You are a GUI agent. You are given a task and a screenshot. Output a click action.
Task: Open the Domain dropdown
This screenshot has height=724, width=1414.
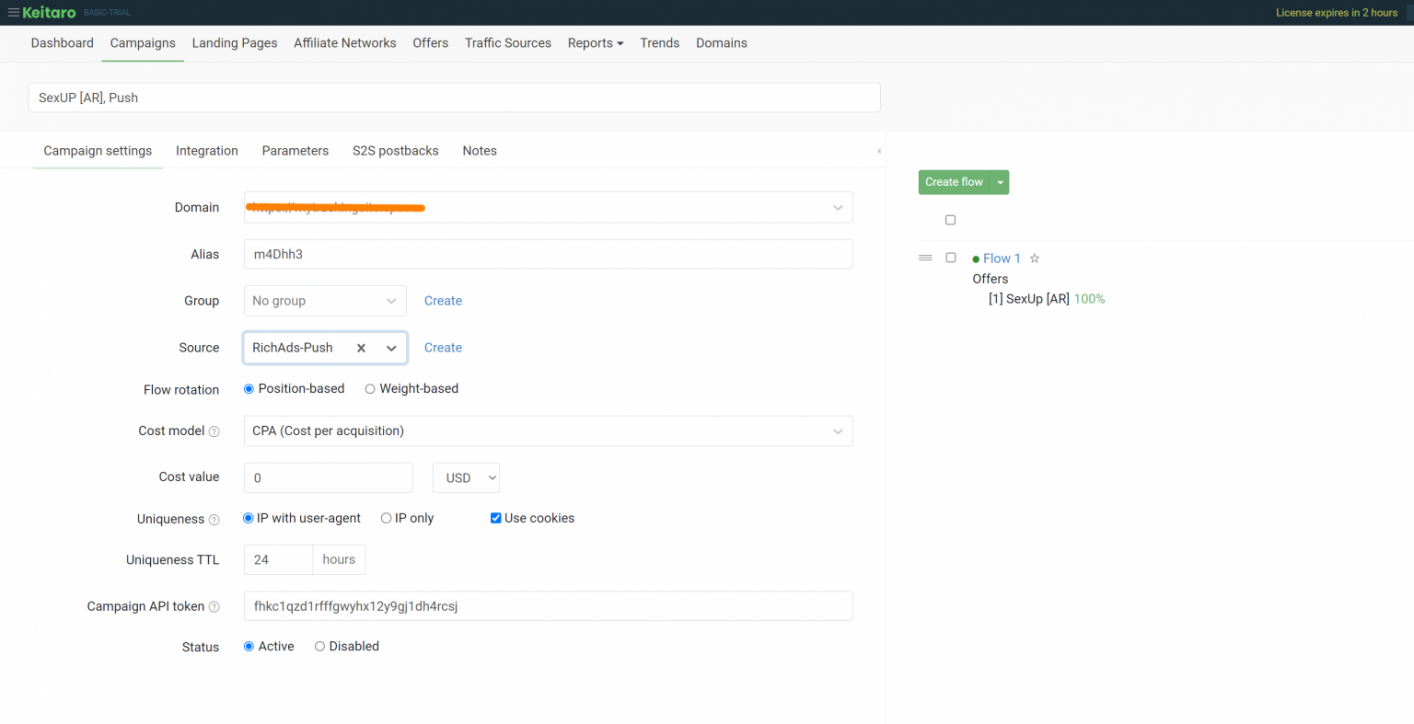click(548, 207)
